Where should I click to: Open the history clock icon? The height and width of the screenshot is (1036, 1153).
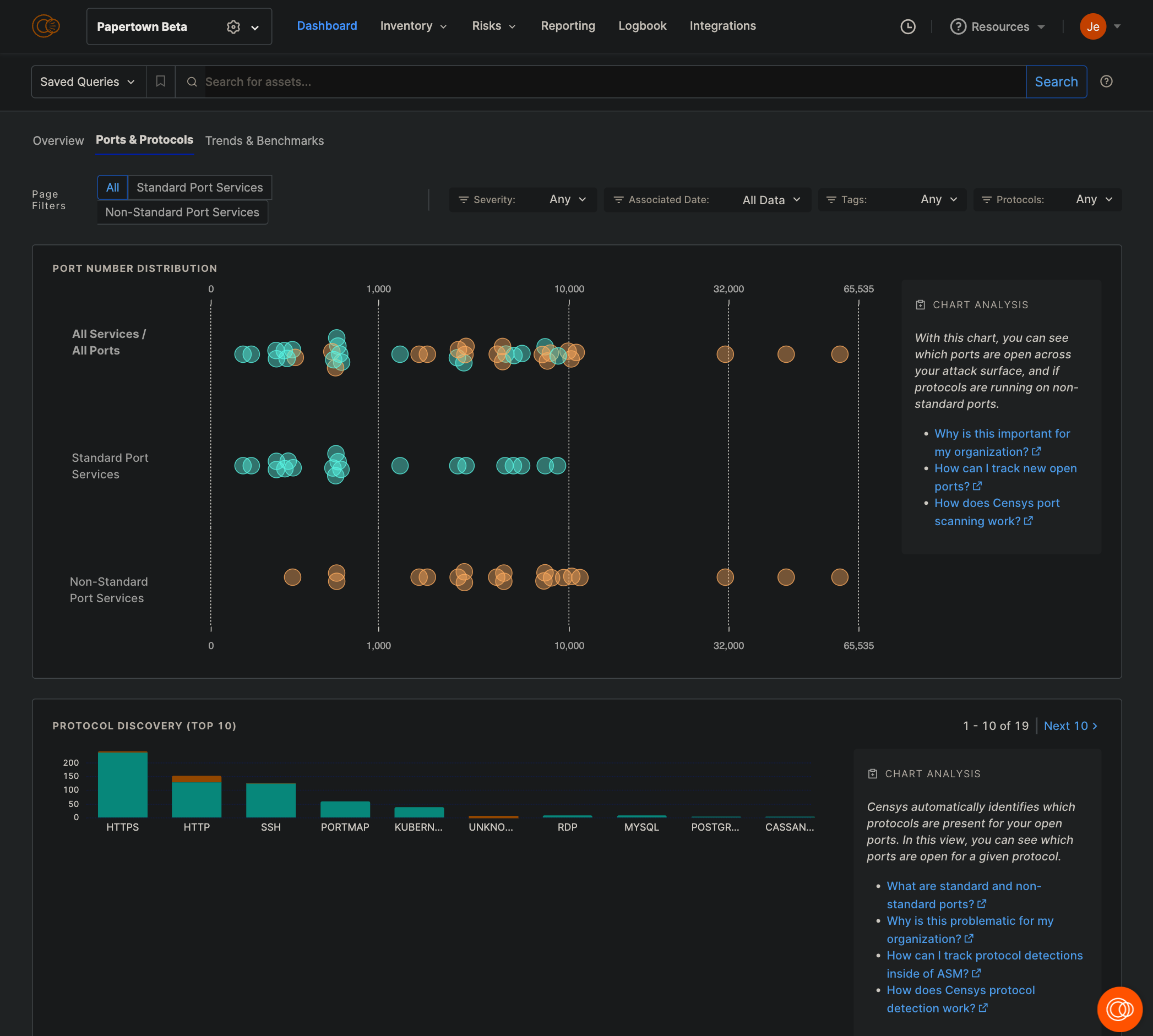coord(907,27)
